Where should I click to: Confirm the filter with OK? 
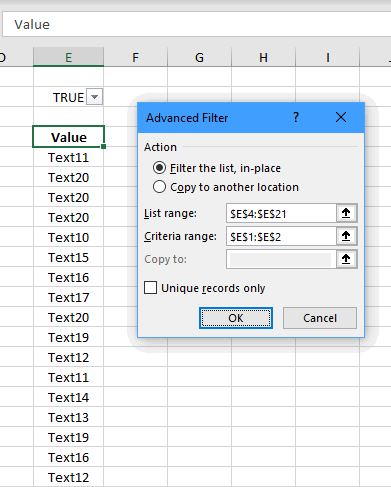coord(236,318)
